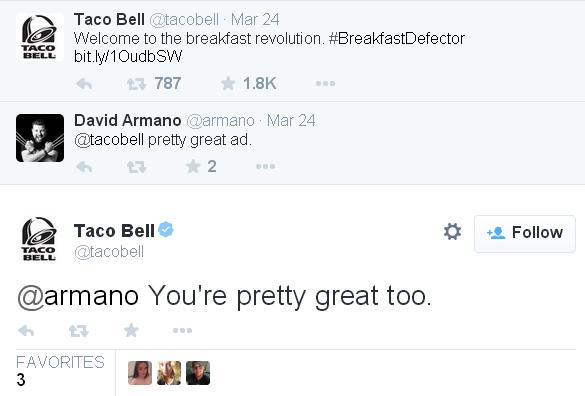Reply to the main @armano tweet
585x396 pixels.
click(x=26, y=331)
